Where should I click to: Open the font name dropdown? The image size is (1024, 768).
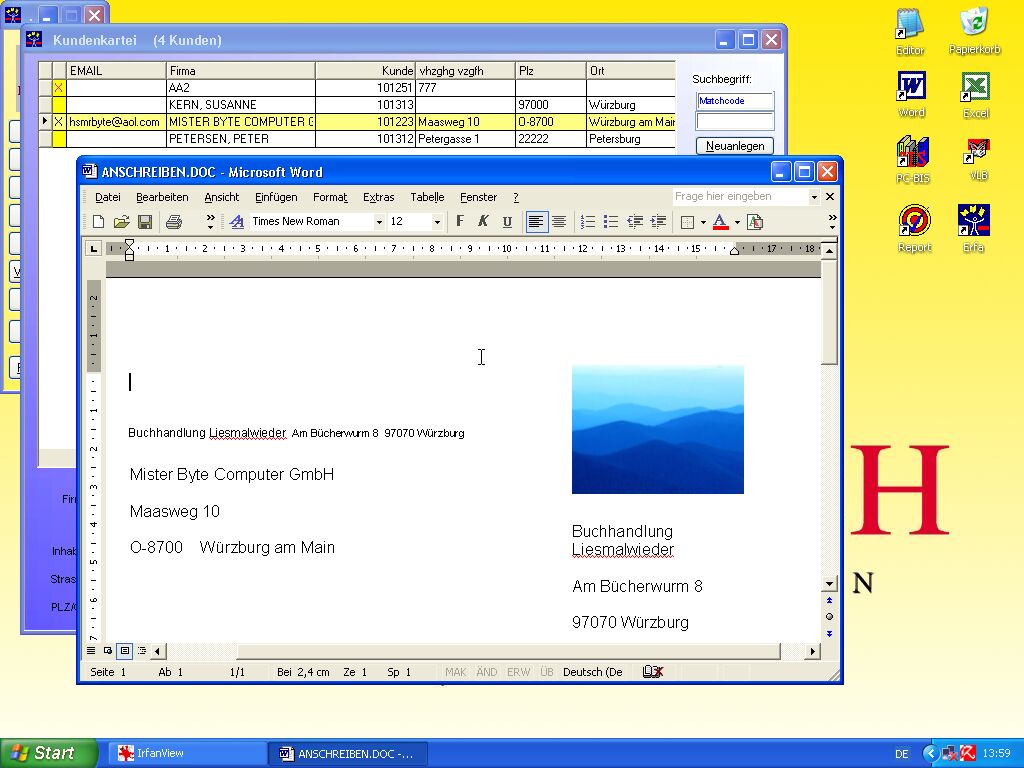coord(379,222)
